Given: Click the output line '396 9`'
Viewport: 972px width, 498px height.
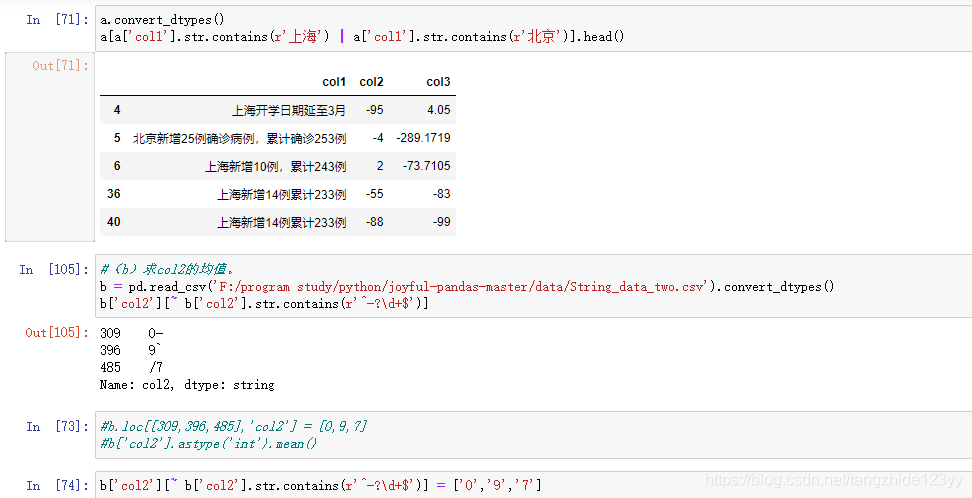Looking at the screenshot, I should [130, 350].
